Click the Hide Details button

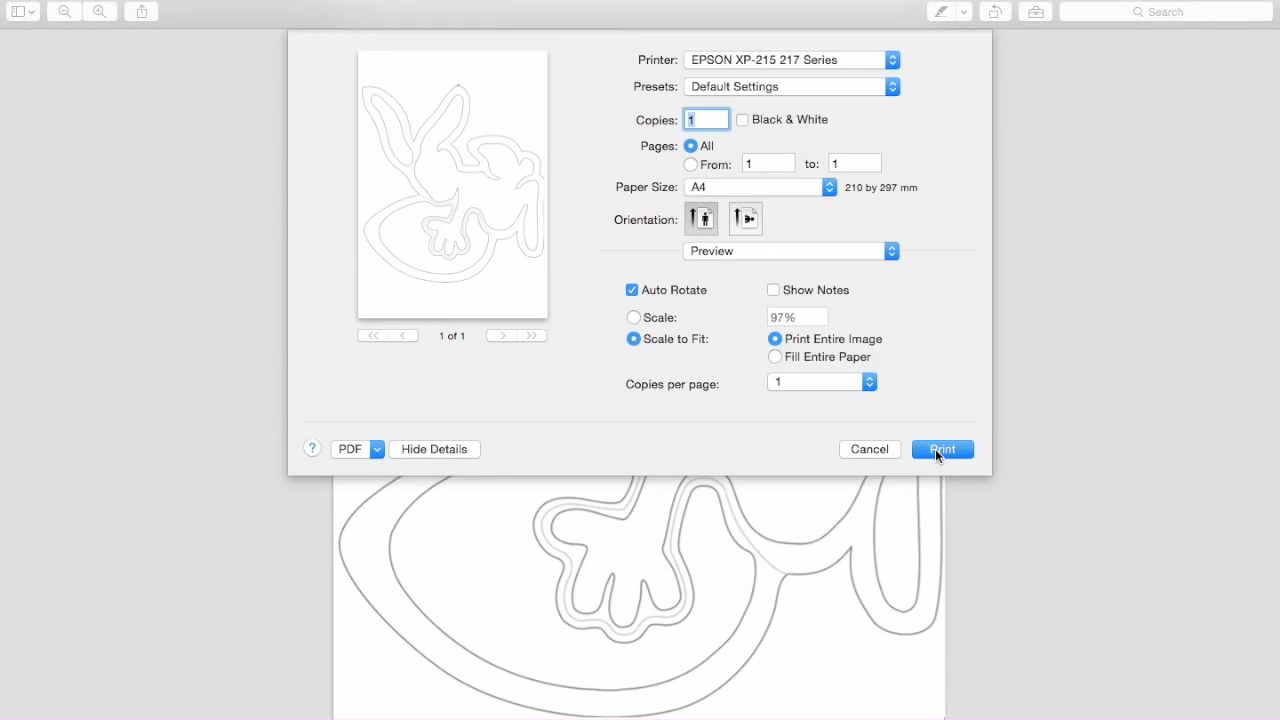434,449
